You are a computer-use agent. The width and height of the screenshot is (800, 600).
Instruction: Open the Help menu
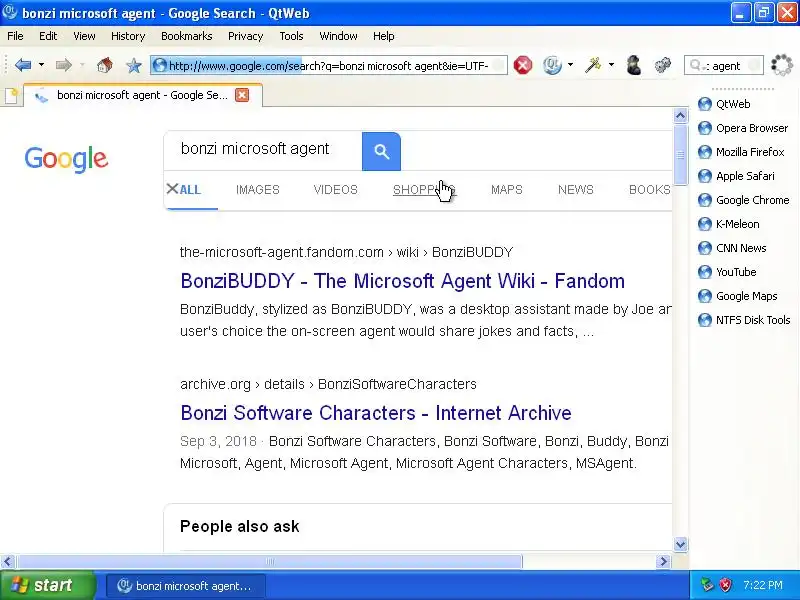coord(383,36)
